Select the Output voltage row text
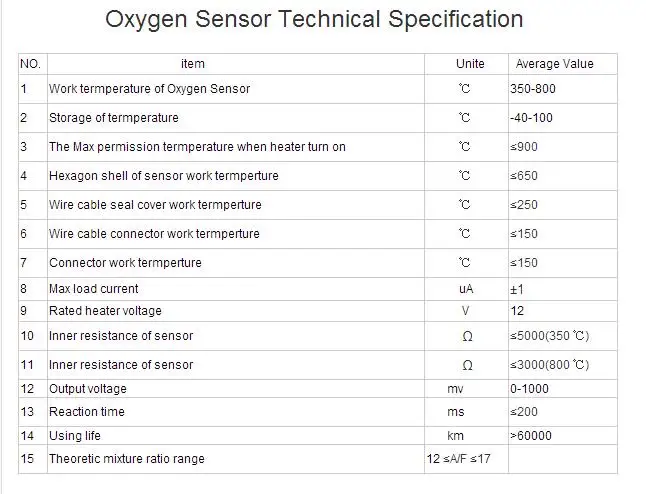Viewport: 646px width, 494px height. 88,389
